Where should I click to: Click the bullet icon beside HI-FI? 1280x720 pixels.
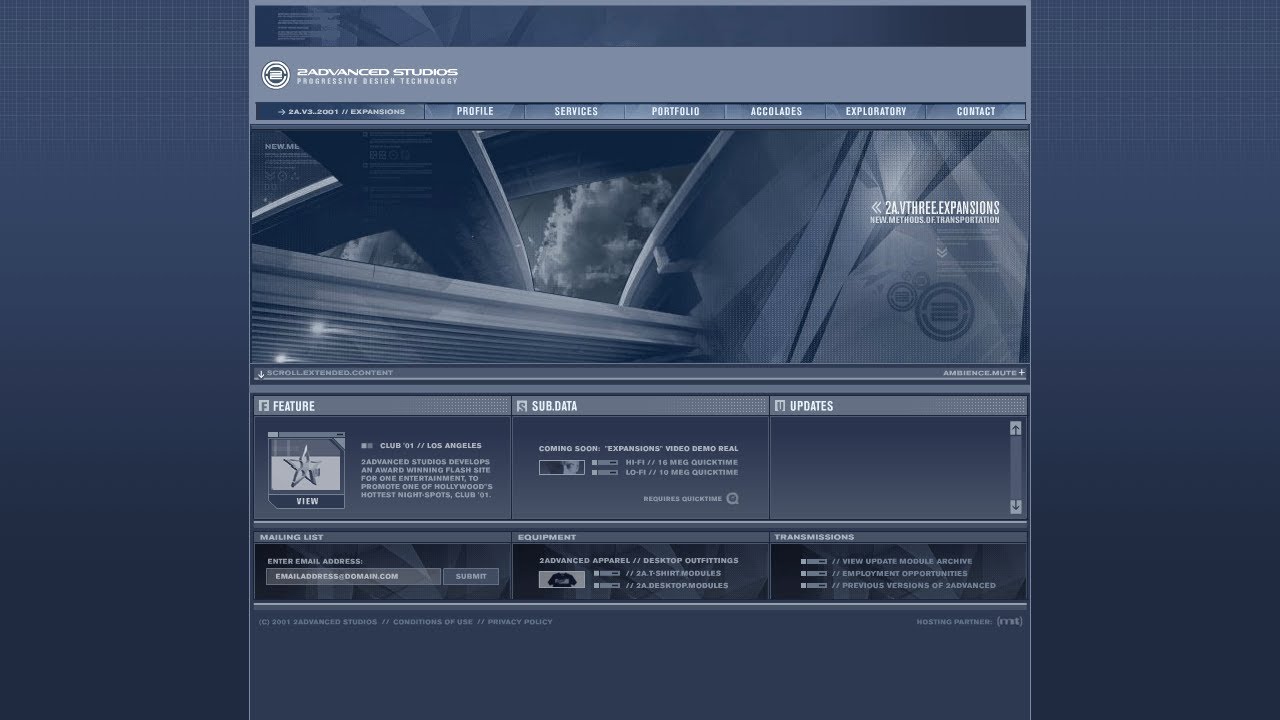click(x=605, y=462)
